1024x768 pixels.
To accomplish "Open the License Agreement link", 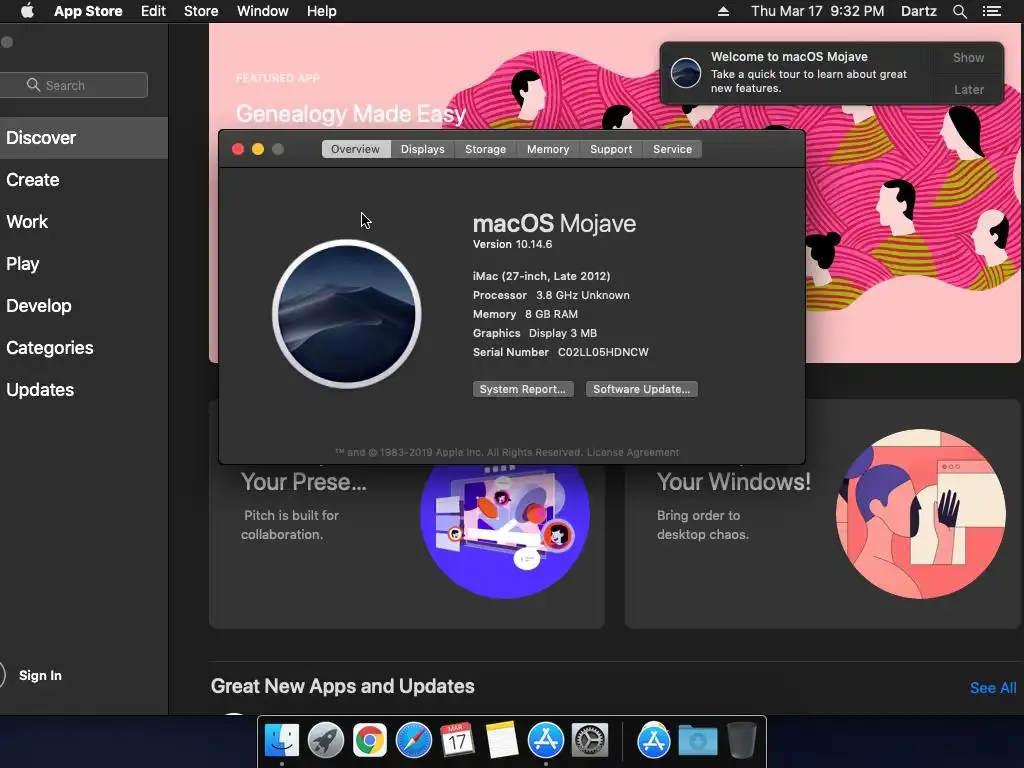I will pyautogui.click(x=633, y=452).
